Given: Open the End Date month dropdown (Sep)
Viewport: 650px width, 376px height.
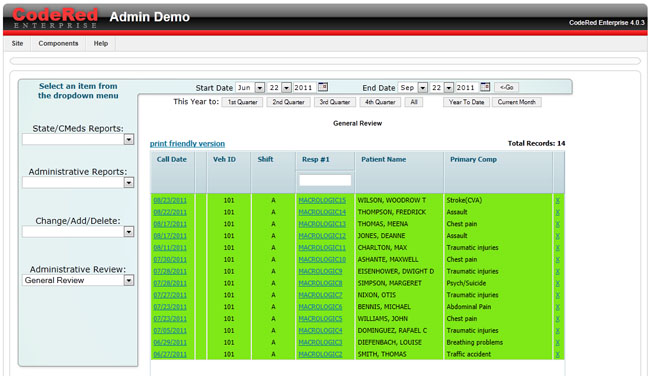Looking at the screenshot, I should point(422,88).
